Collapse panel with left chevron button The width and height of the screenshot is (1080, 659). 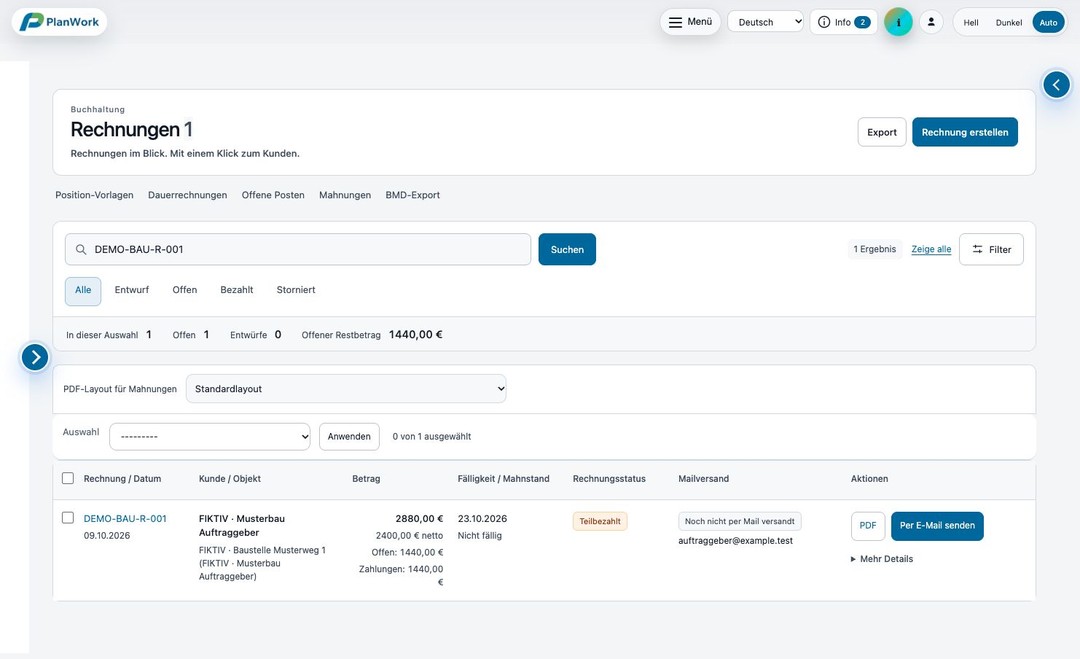tap(1057, 85)
